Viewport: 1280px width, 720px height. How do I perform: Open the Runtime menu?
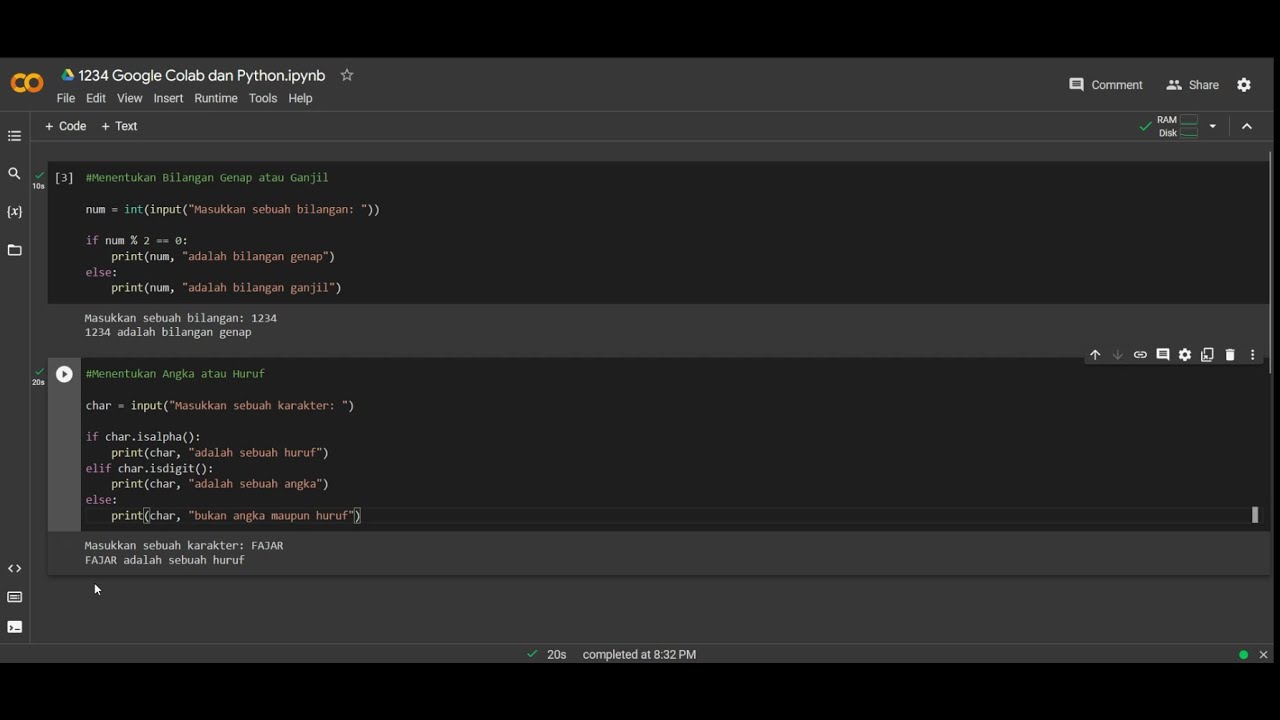click(216, 98)
